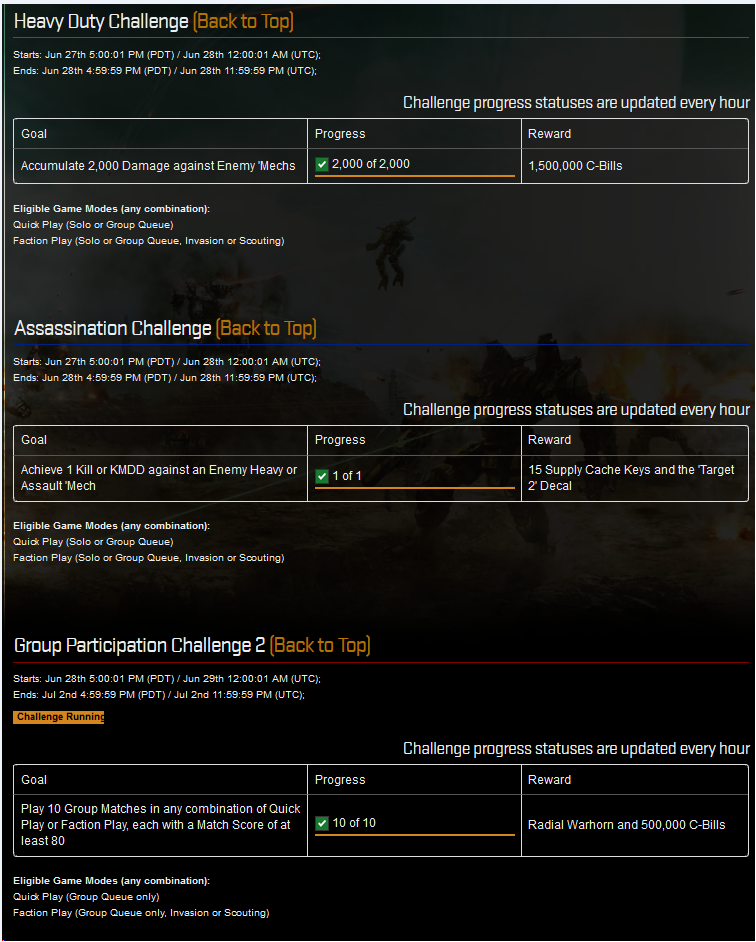
Task: Click the '2,000 of 2,000' progress text
Action: (x=371, y=164)
